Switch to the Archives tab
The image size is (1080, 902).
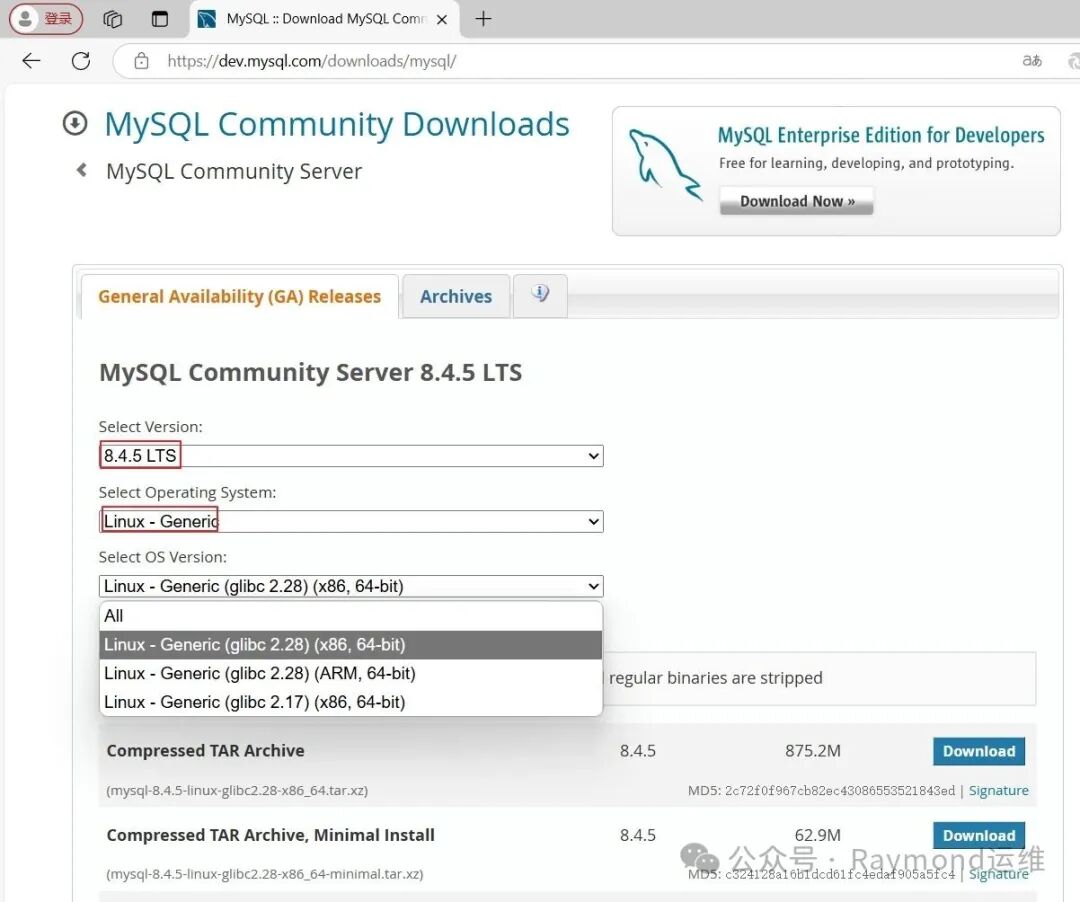(456, 296)
